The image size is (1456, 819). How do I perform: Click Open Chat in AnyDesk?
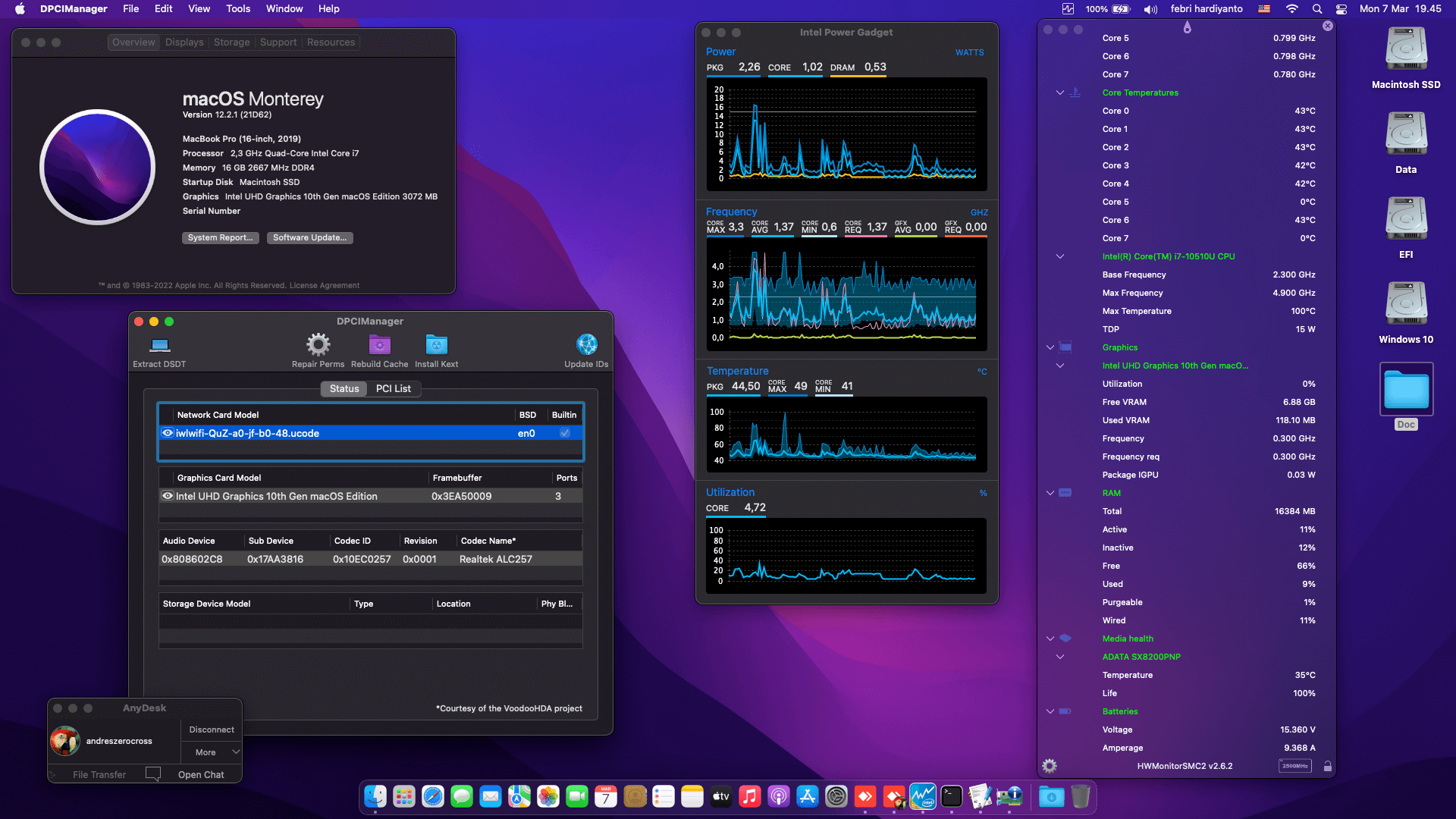click(x=201, y=774)
